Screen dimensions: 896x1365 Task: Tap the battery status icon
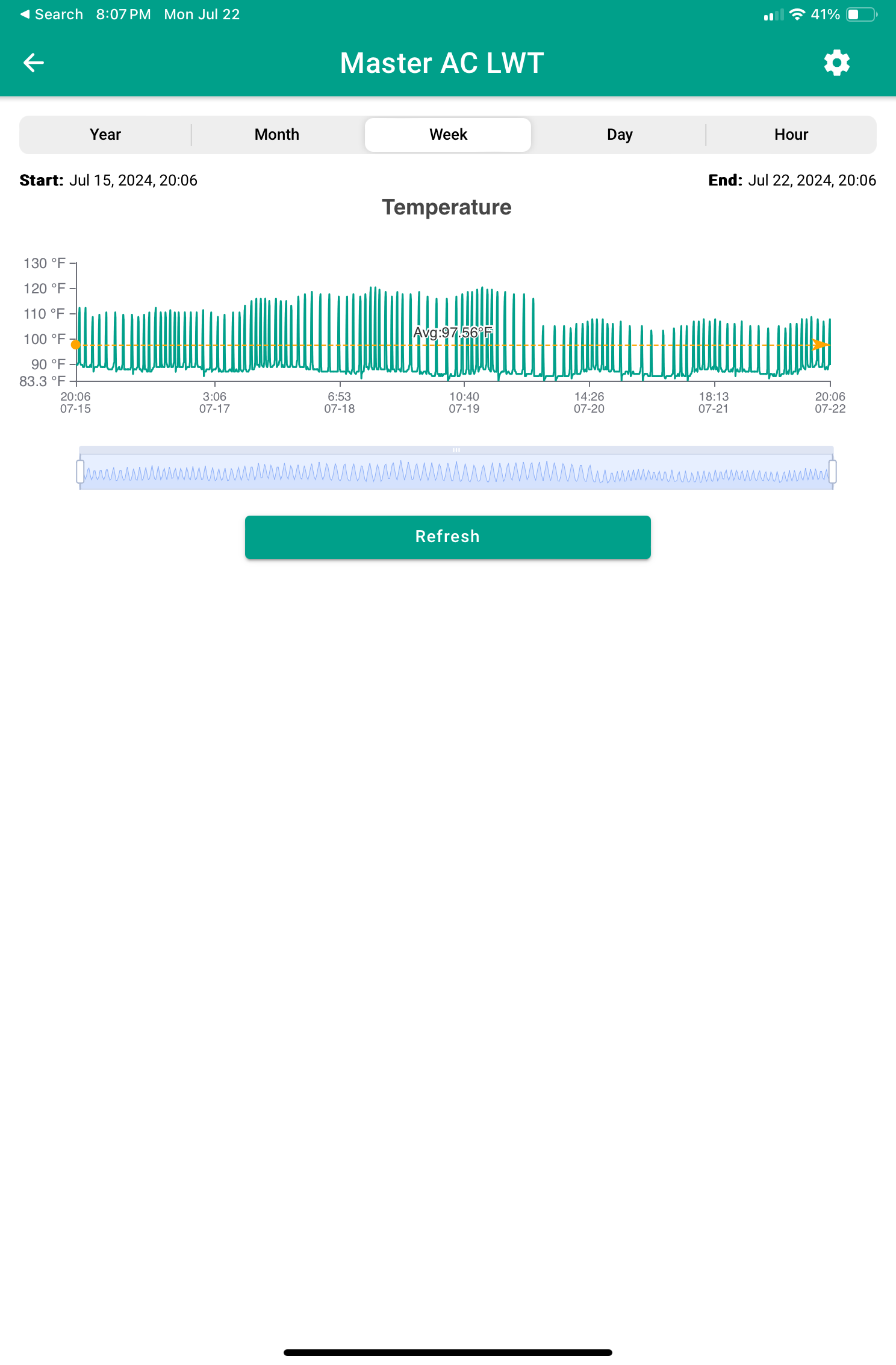[x=861, y=14]
